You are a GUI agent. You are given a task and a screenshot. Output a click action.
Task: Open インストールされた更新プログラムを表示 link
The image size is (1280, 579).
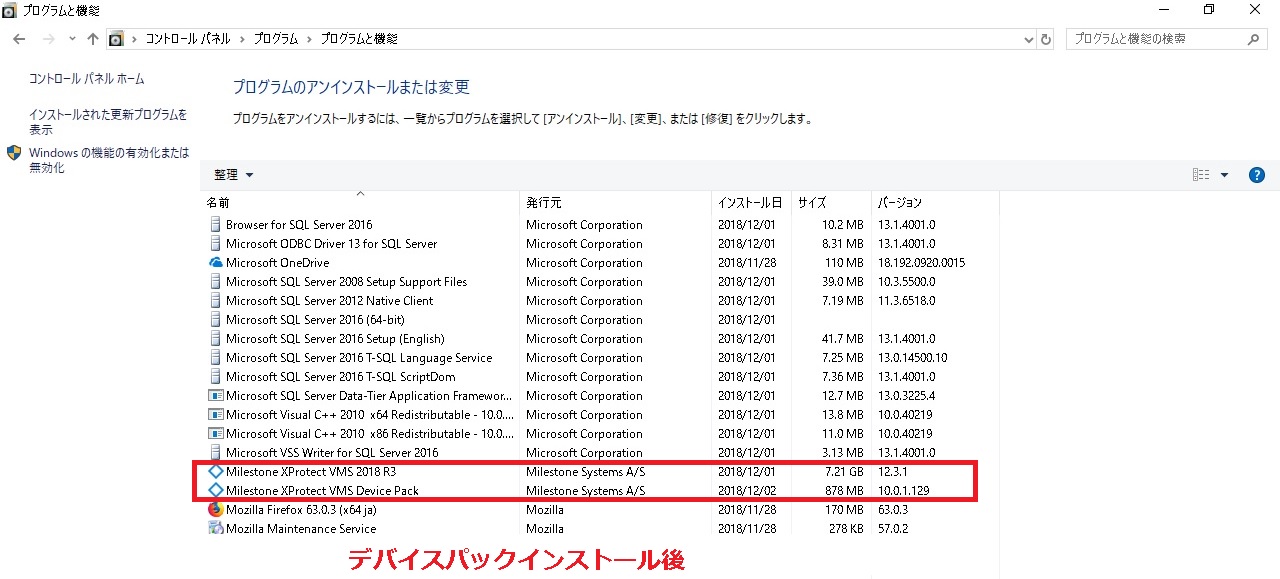[108, 122]
